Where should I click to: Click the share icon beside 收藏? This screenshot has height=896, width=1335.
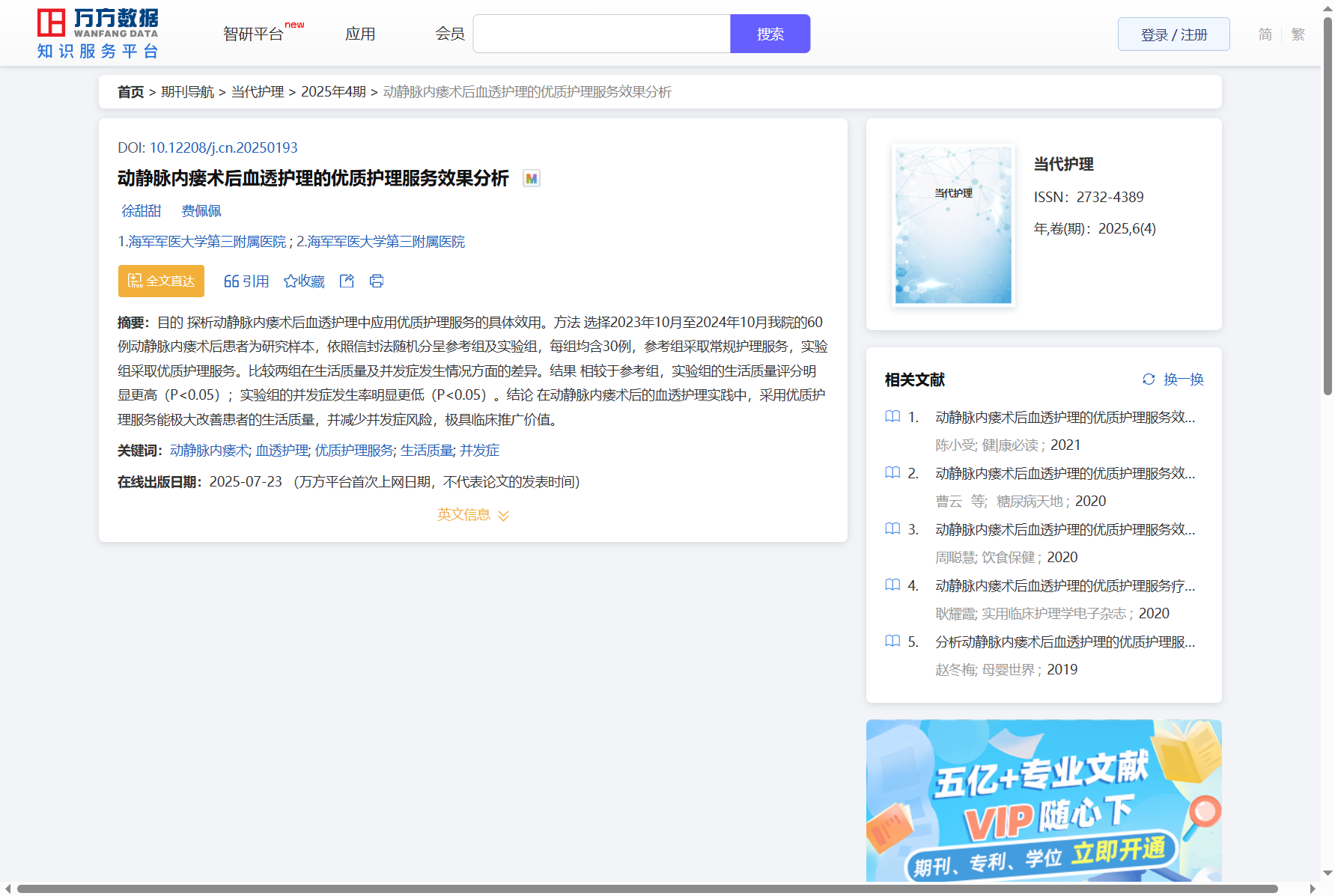point(347,281)
